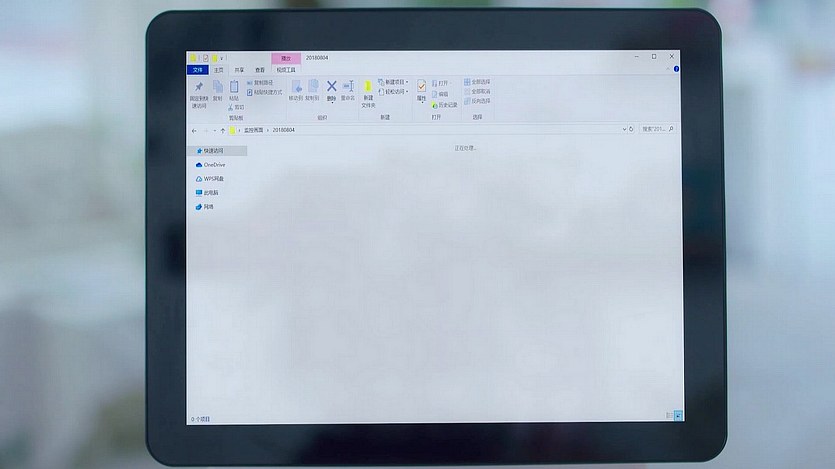Pin to Quick access (固定到快速访问) ribbon button
The height and width of the screenshot is (469, 835).
click(199, 95)
